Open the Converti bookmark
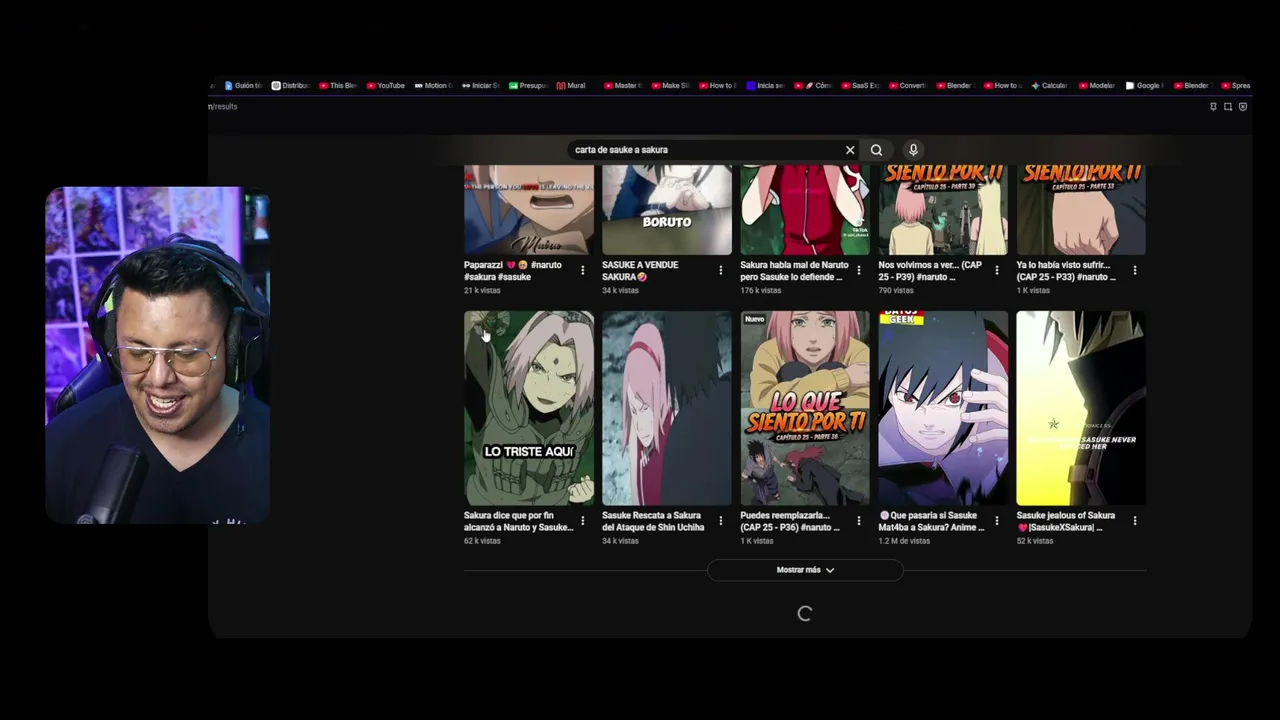 909,86
